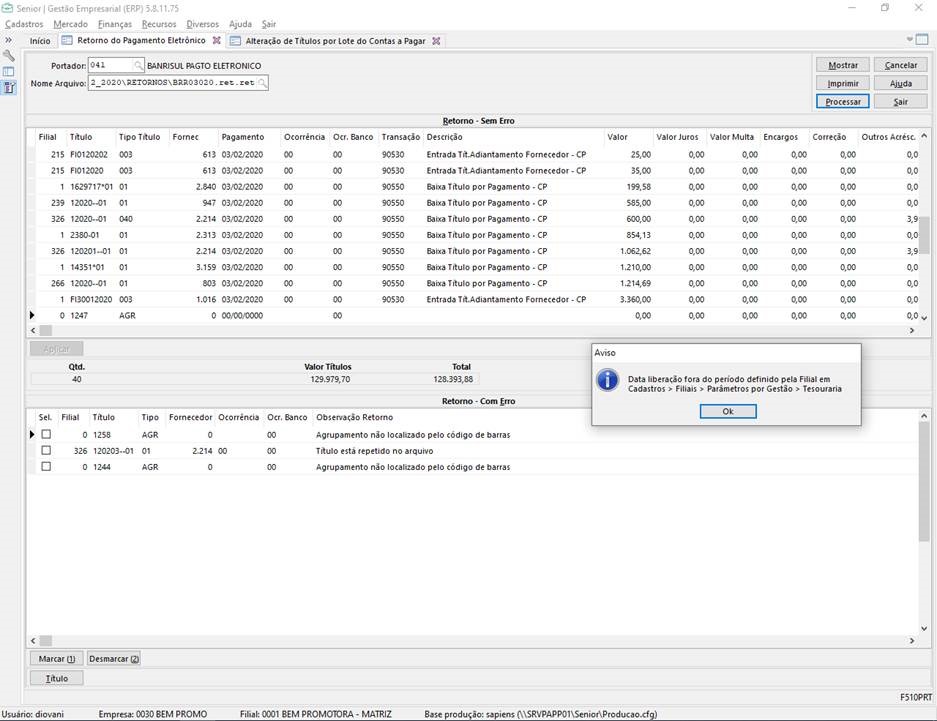Close the Retorno do Pagamento Eletrônico tab
This screenshot has height=721, width=937.
(x=217, y=41)
